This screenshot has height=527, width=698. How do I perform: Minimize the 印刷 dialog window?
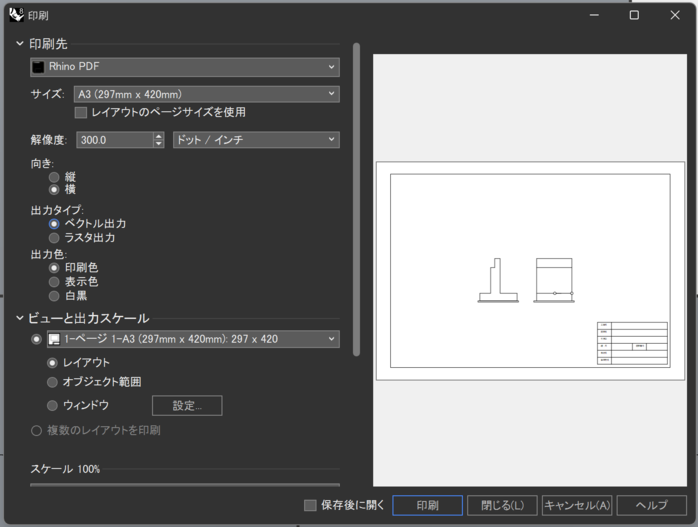click(594, 15)
